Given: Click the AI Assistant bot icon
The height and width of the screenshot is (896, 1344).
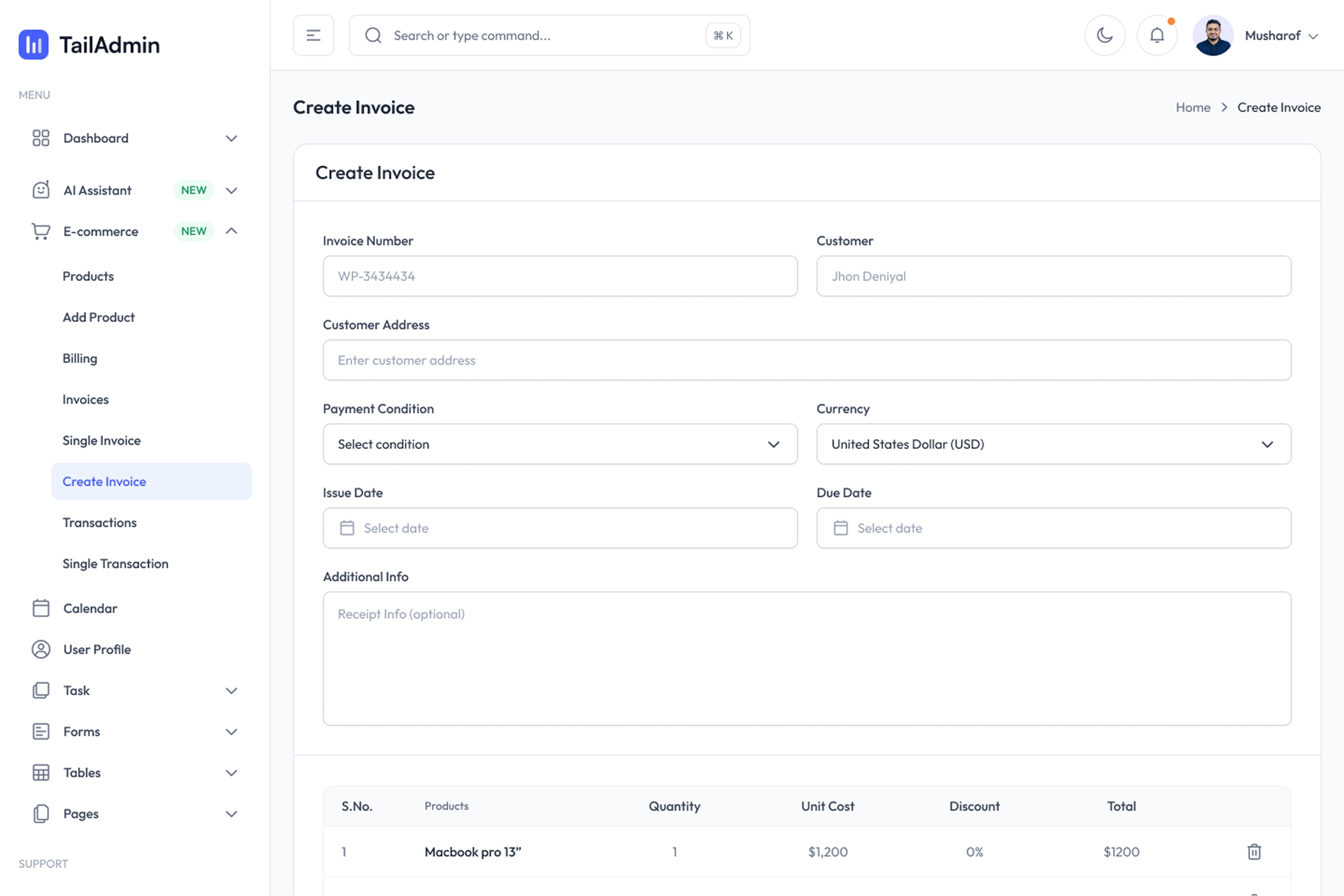Looking at the screenshot, I should [x=41, y=190].
